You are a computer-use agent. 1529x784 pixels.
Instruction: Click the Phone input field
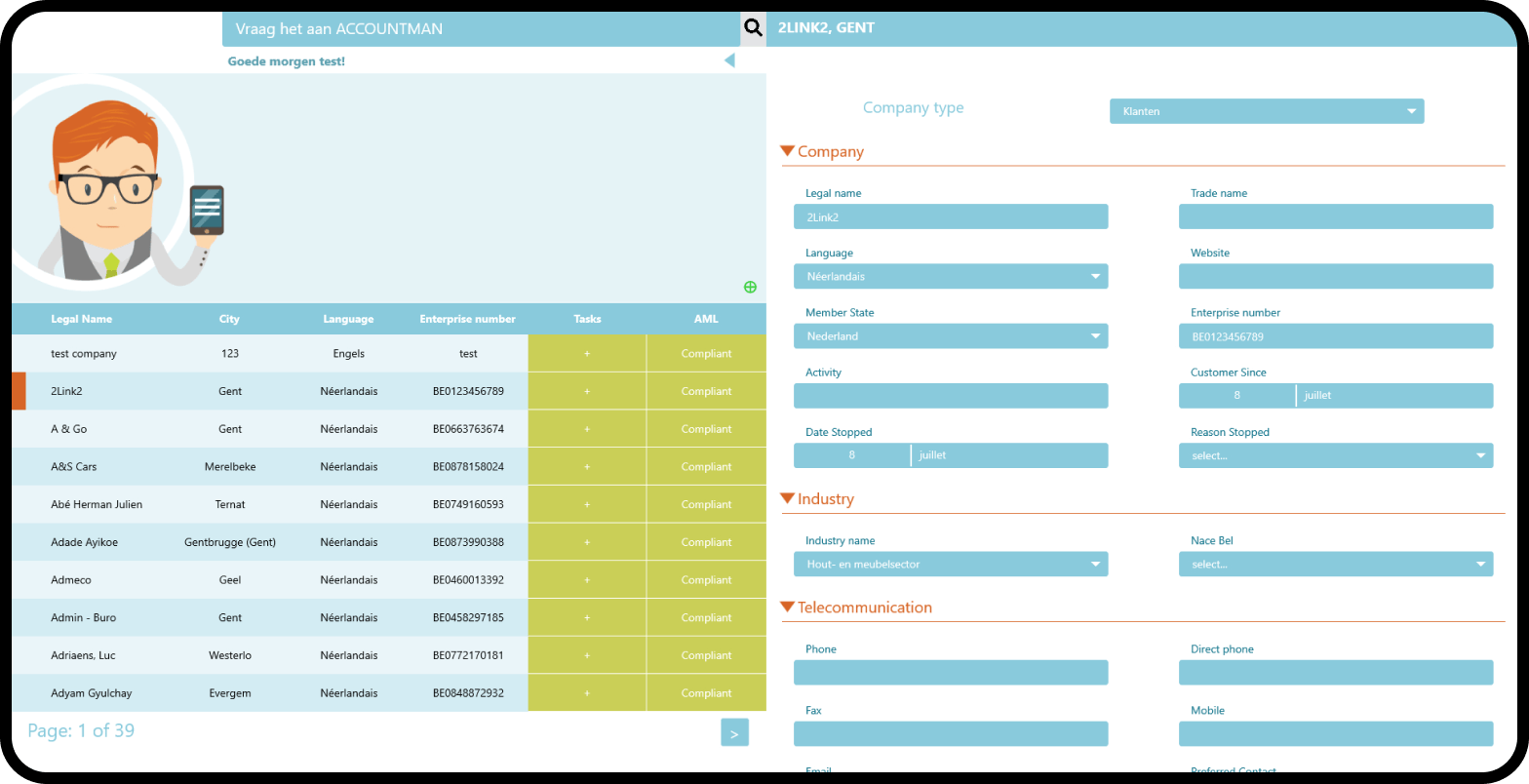tap(951, 673)
